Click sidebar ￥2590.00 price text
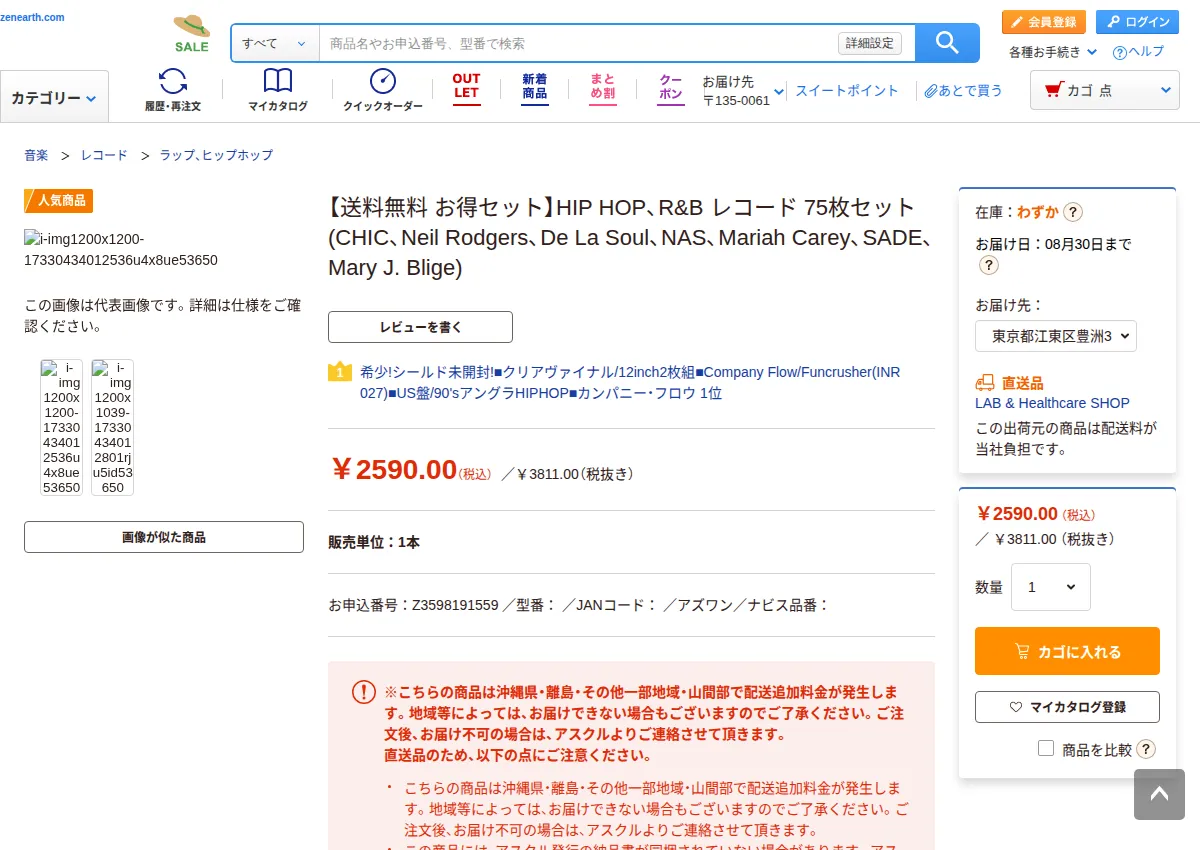Image resolution: width=1200 pixels, height=850 pixels. [1016, 514]
